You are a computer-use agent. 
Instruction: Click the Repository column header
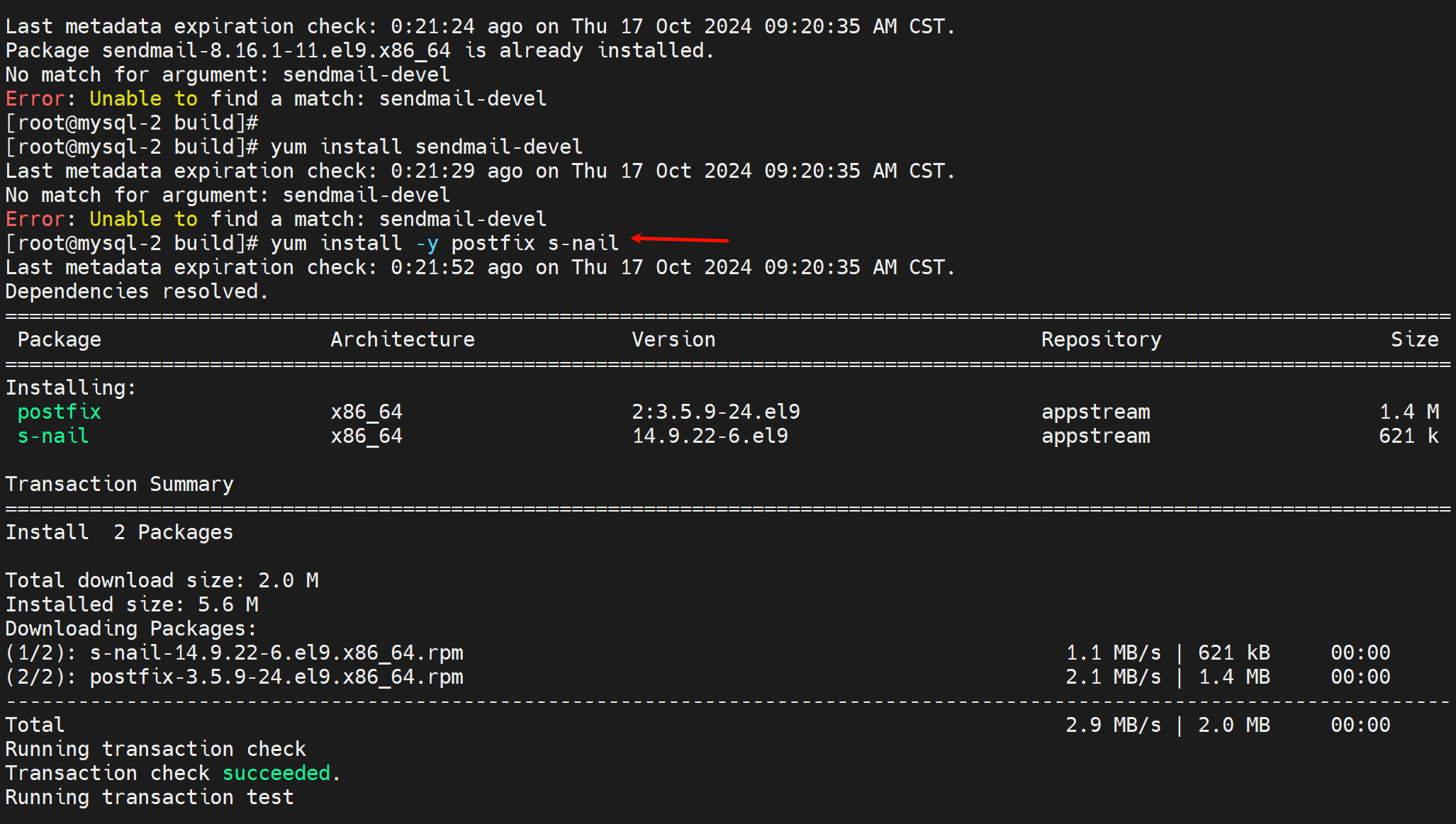click(x=1101, y=339)
